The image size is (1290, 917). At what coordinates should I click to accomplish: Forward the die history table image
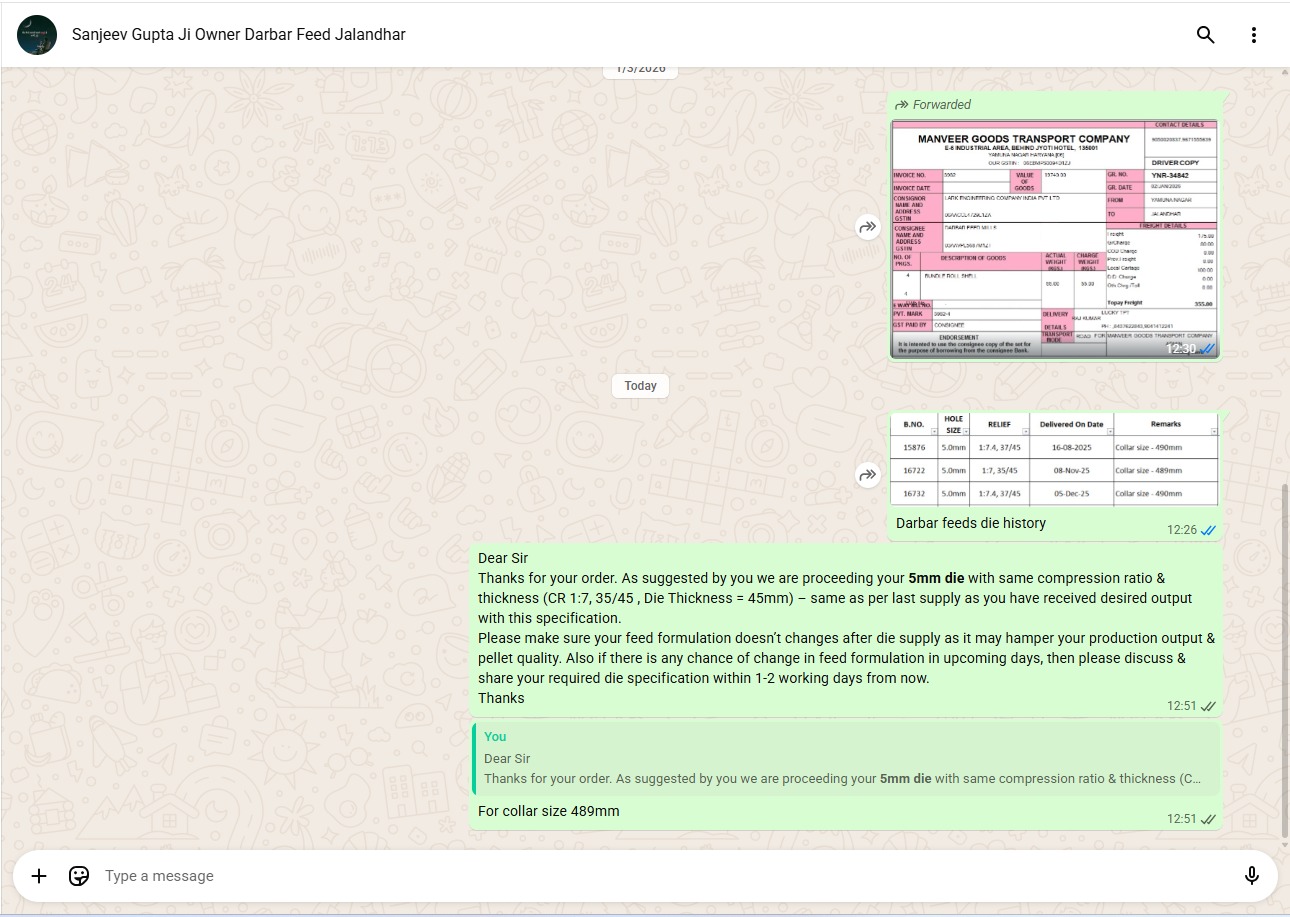click(x=867, y=475)
